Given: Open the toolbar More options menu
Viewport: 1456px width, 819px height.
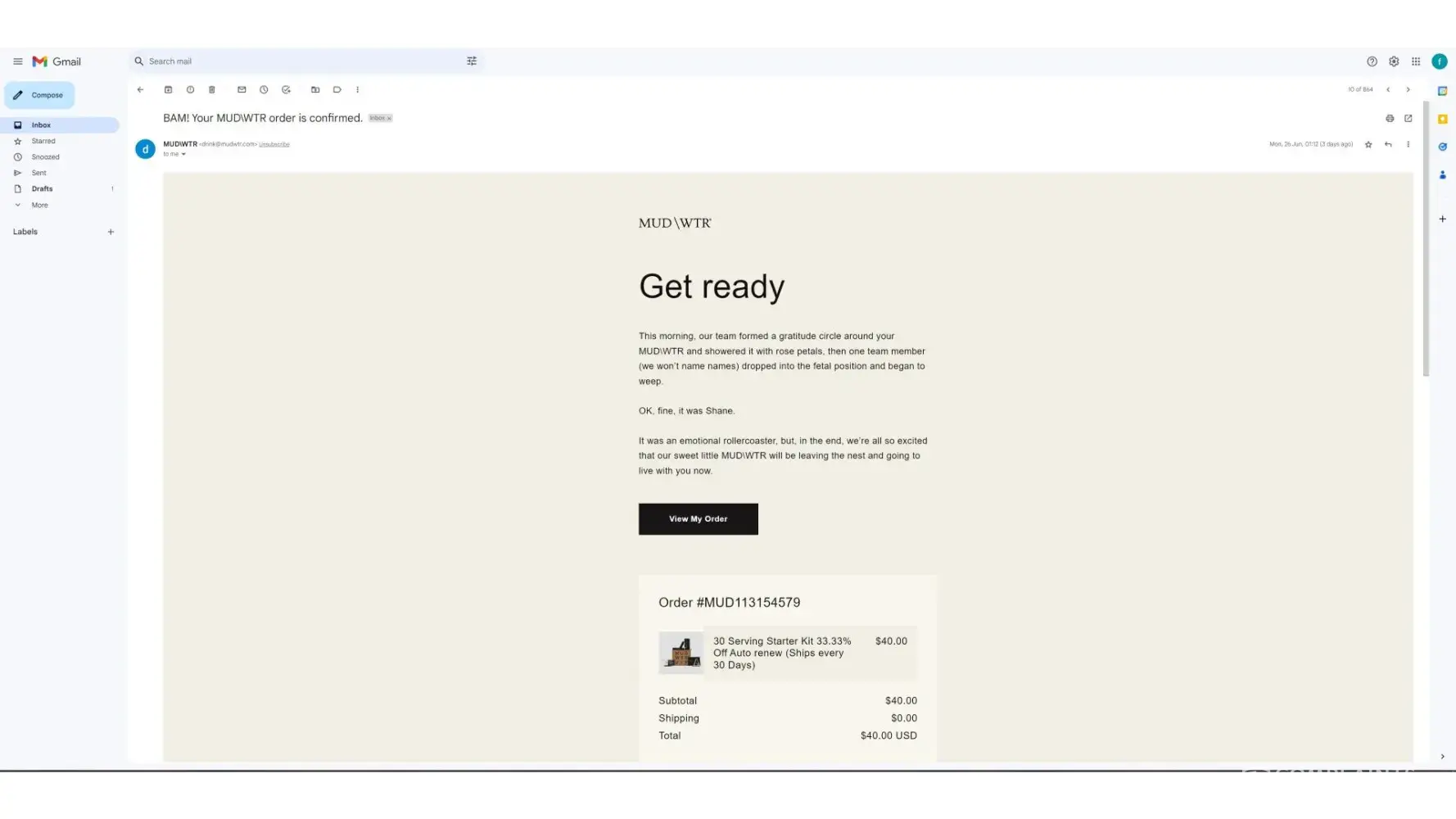Looking at the screenshot, I should pyautogui.click(x=357, y=90).
